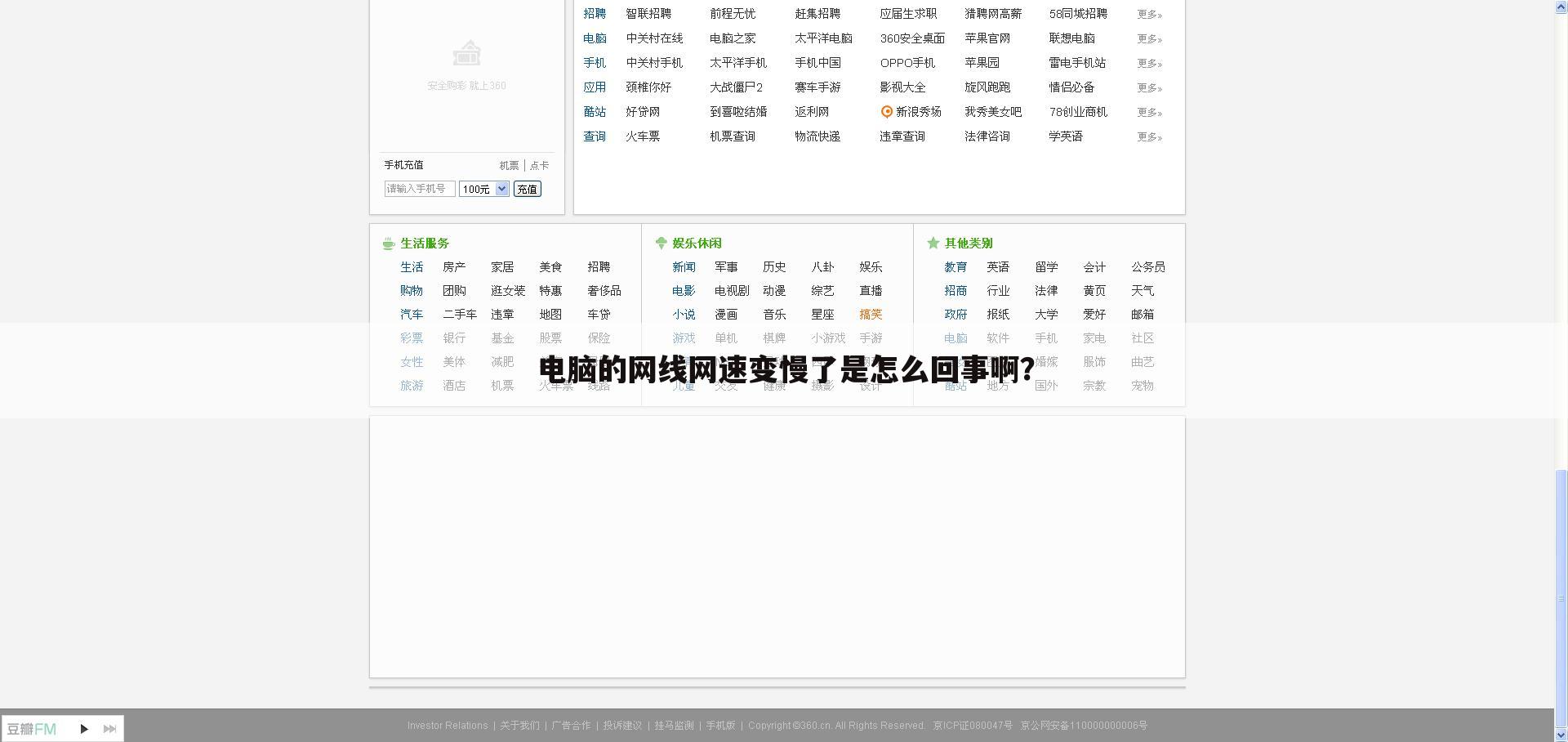Open the 搞笑 link in 娱乐休闲

click(871, 315)
